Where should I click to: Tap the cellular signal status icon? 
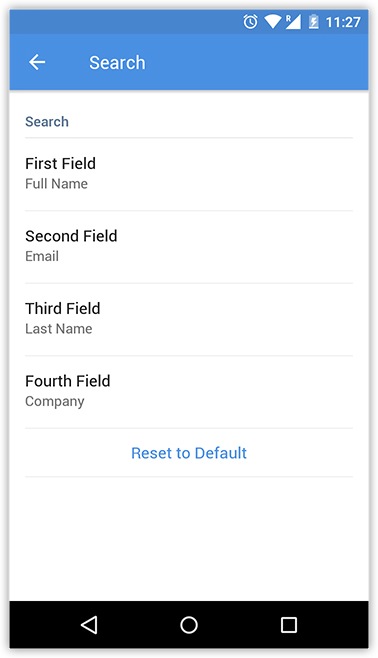point(293,21)
